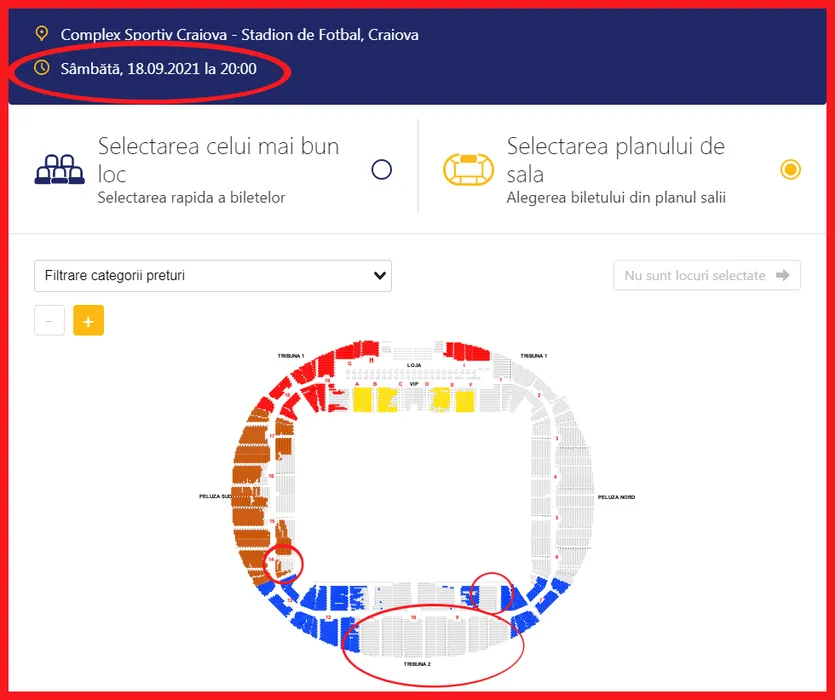Image resolution: width=835 pixels, height=700 pixels.
Task: Click the arrow on the selected seats button
Action: click(782, 275)
